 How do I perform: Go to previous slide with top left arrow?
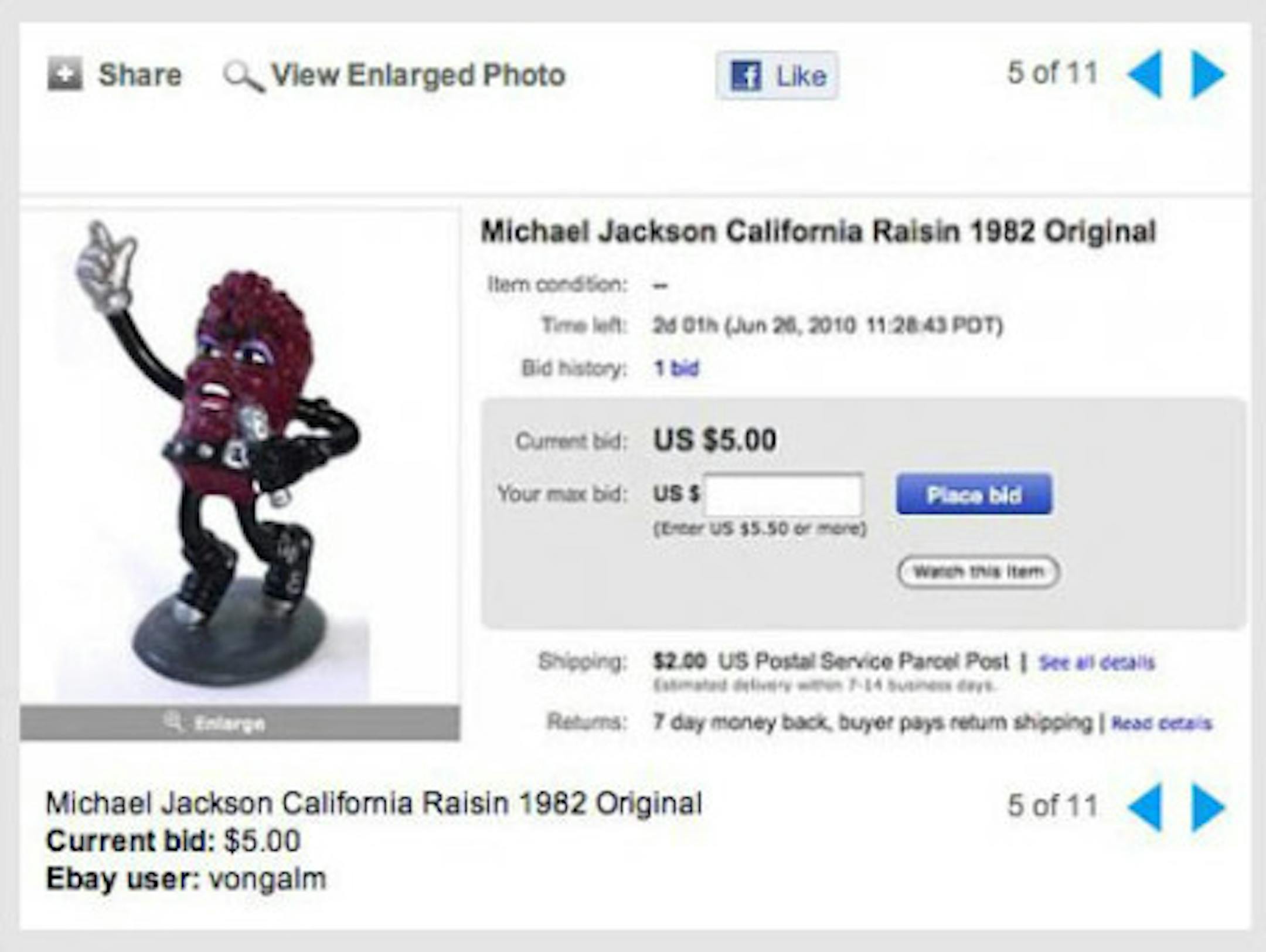click(1145, 74)
